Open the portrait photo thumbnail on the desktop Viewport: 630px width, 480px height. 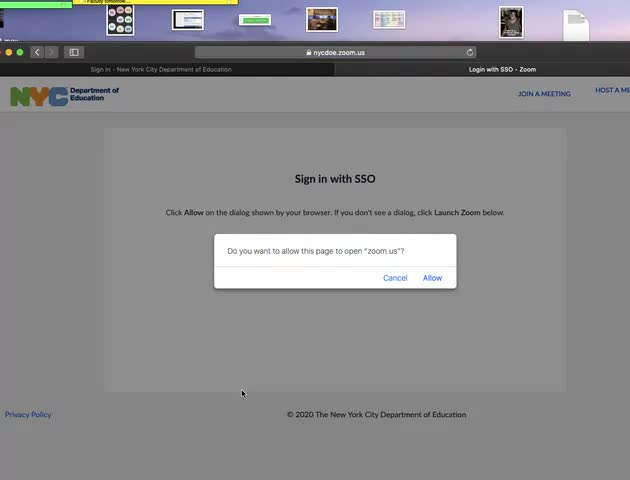point(511,22)
